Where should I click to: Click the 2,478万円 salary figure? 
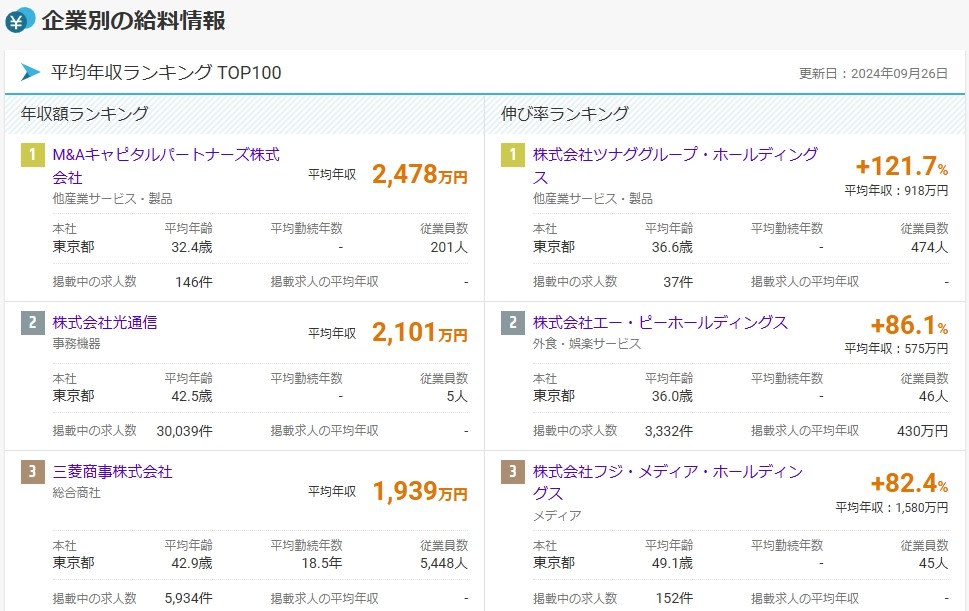click(420, 174)
